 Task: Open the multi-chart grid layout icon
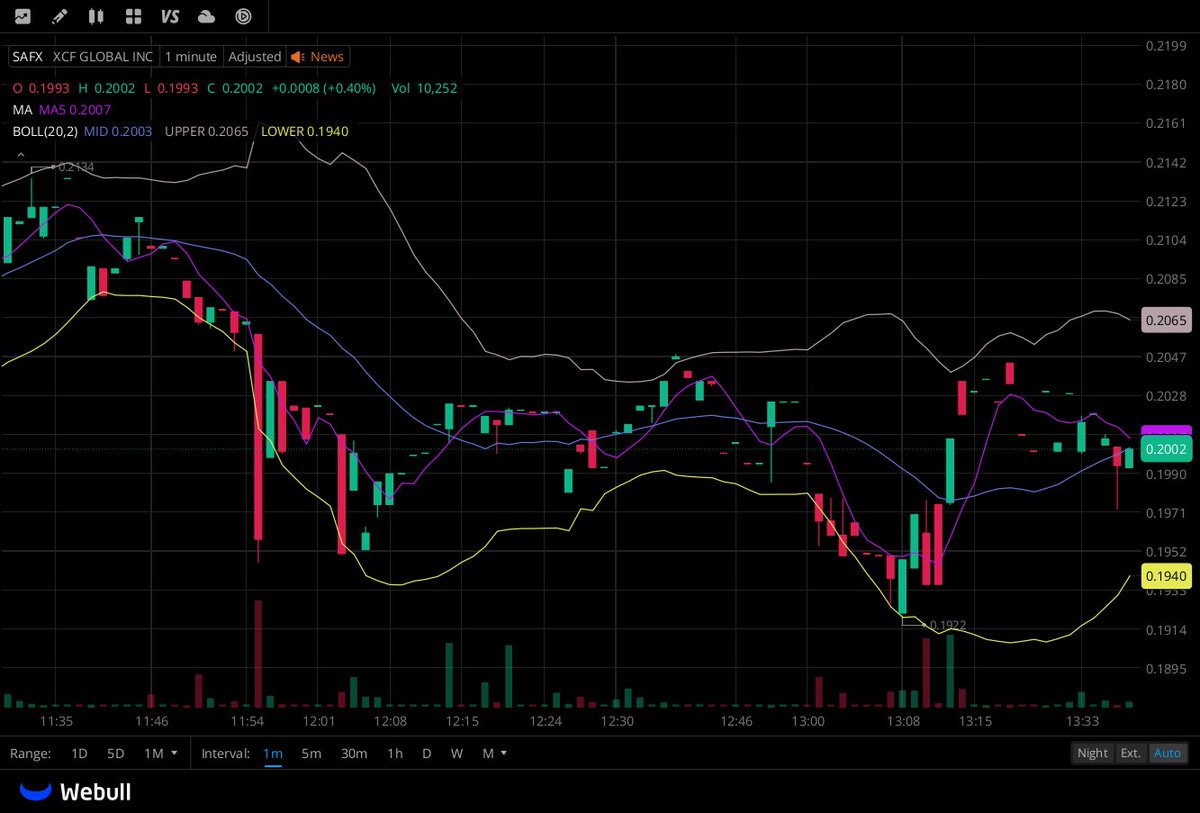click(133, 16)
